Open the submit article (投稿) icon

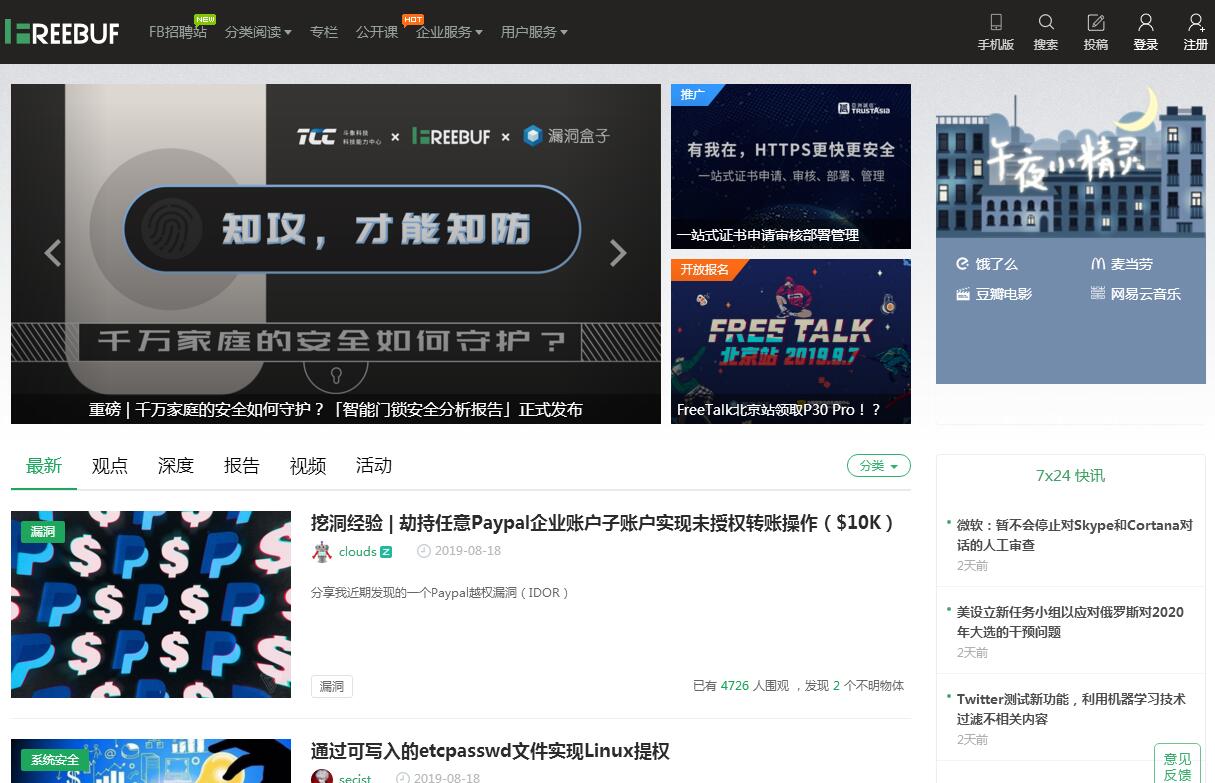pos(1096,23)
